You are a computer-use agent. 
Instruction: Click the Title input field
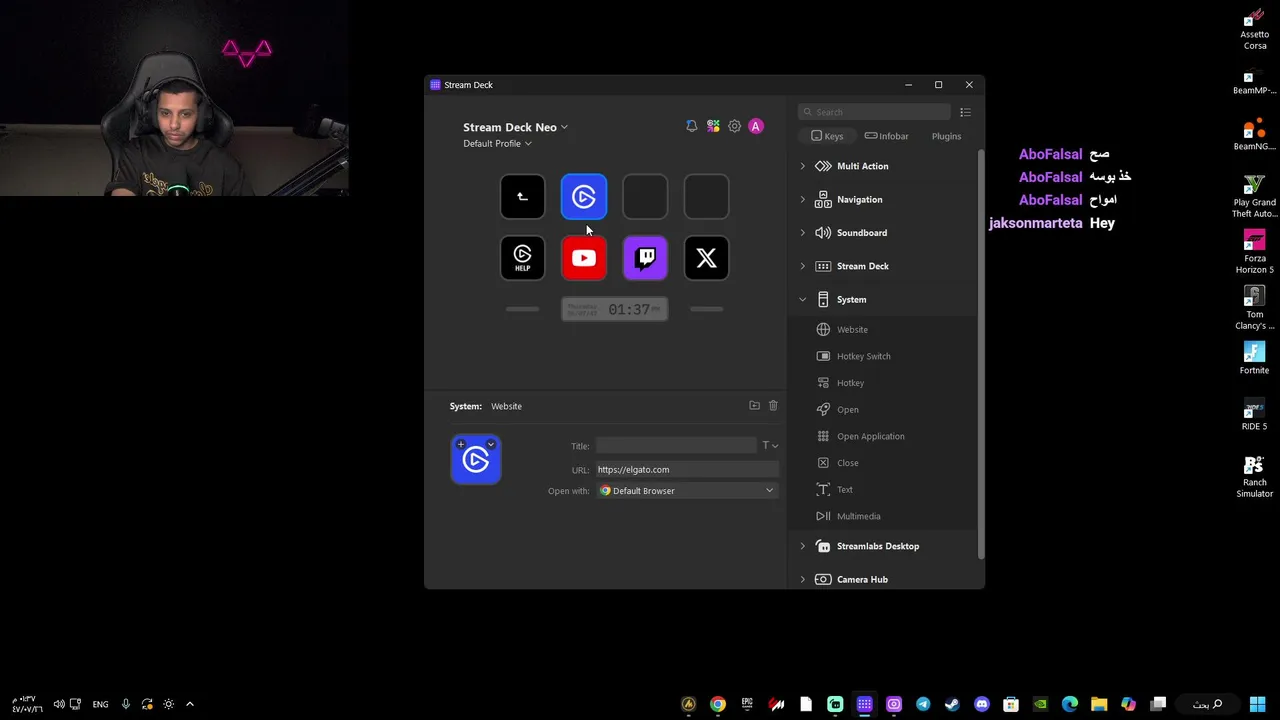pos(677,446)
